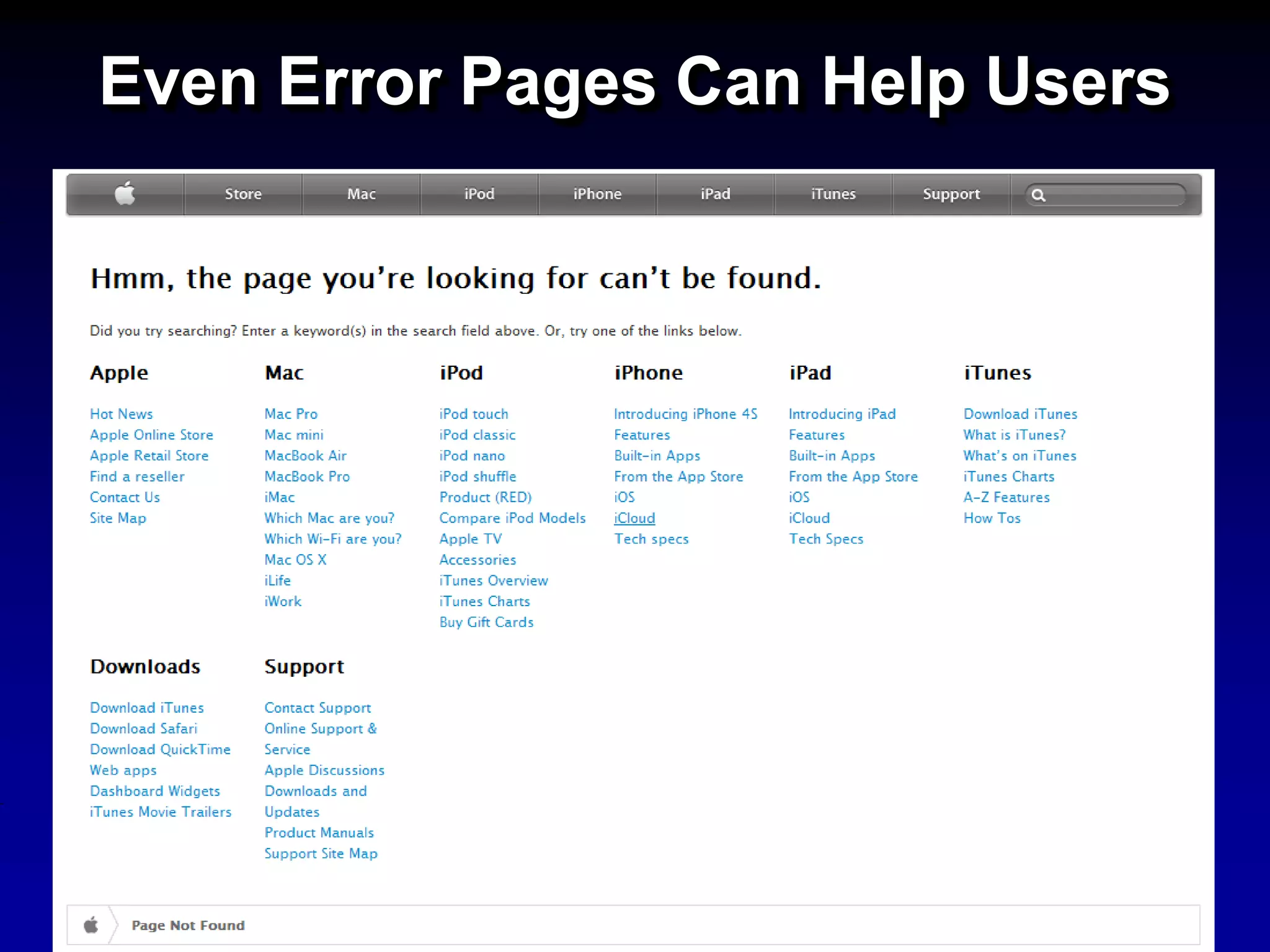Viewport: 1270px width, 952px height.
Task: Open the Tech Specs link under iPad
Action: pyautogui.click(x=826, y=539)
